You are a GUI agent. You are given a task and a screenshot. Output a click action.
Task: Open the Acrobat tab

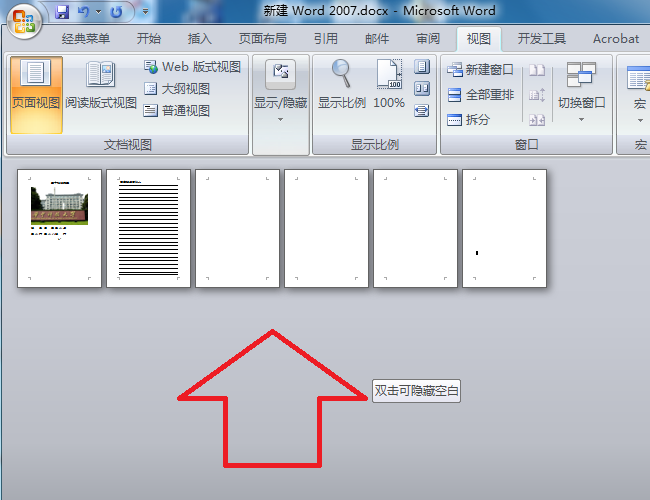pos(616,39)
